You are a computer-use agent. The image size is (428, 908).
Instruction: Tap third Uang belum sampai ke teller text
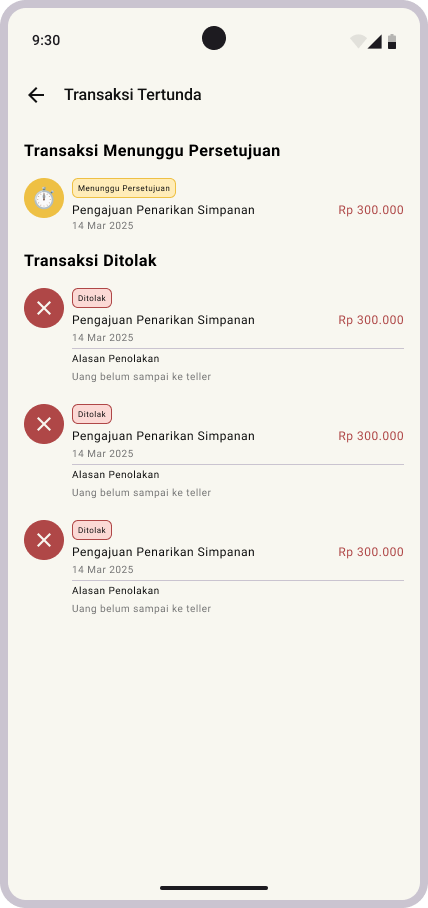(x=141, y=609)
